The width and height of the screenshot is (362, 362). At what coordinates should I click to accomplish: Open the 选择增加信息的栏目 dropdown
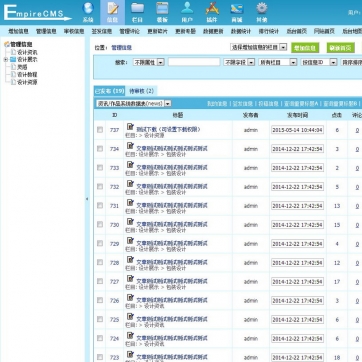258,47
